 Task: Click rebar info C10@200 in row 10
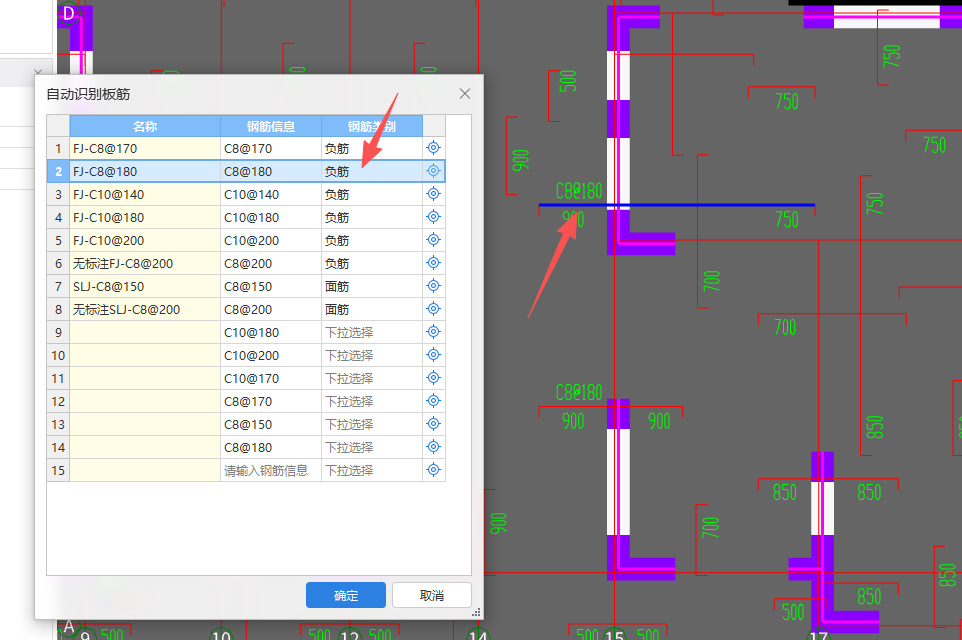point(271,355)
